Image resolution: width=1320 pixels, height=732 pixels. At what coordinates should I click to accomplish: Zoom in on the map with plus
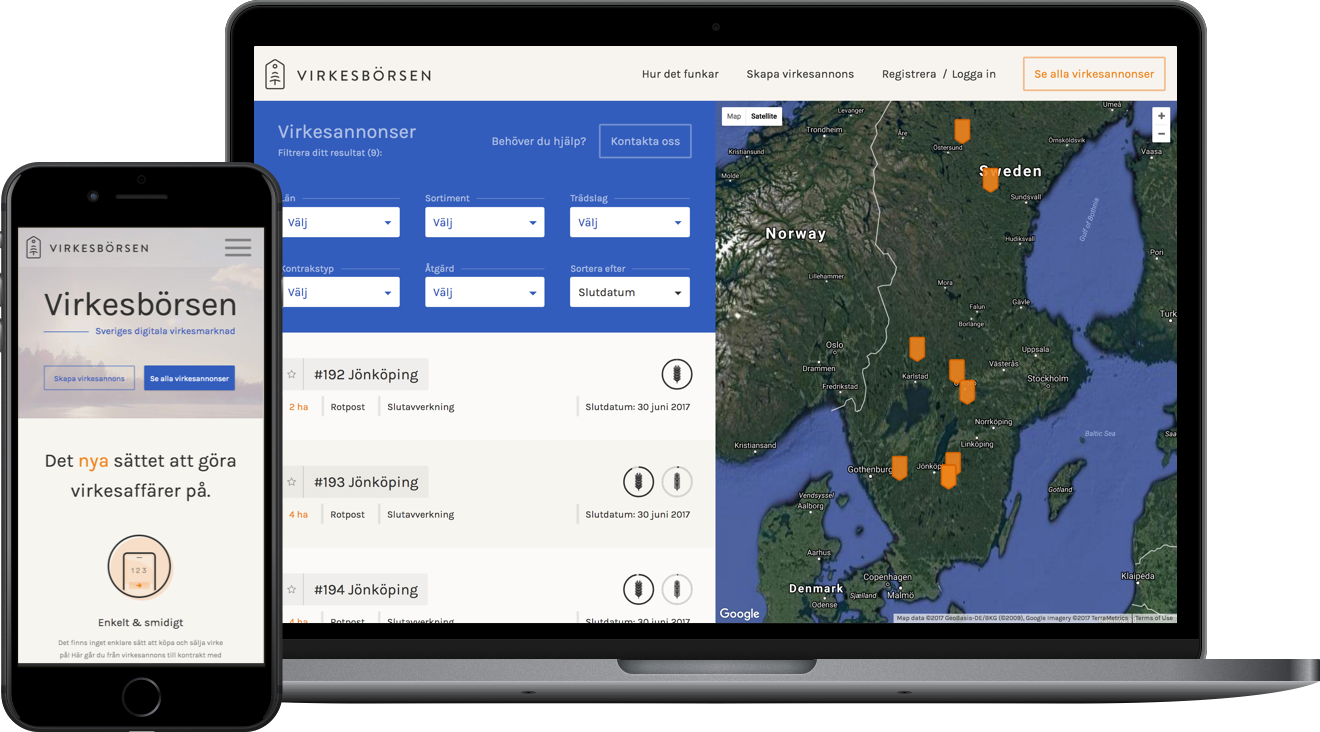tap(1161, 116)
